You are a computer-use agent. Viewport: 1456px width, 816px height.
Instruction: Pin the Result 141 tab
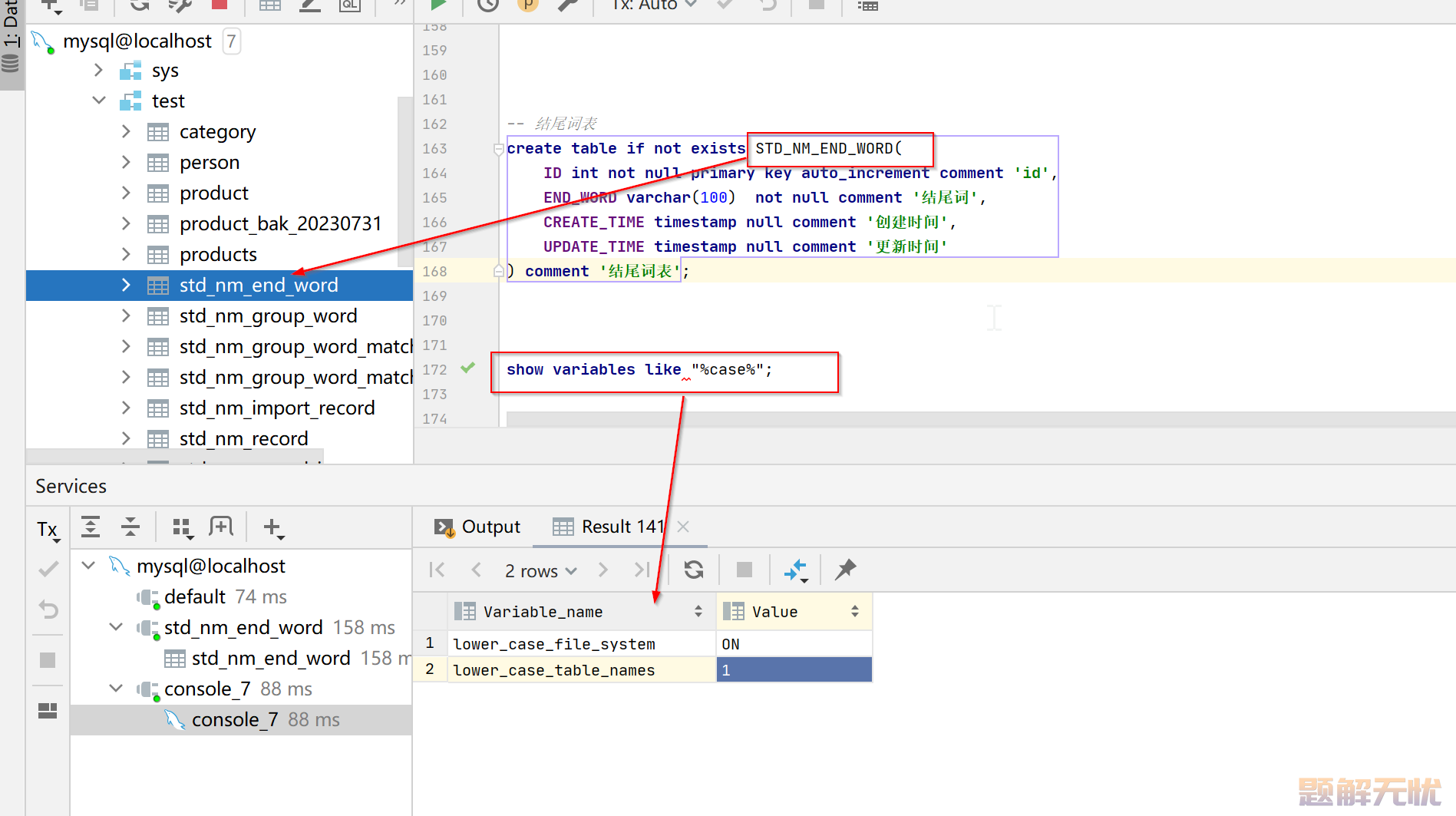pyautogui.click(x=845, y=570)
